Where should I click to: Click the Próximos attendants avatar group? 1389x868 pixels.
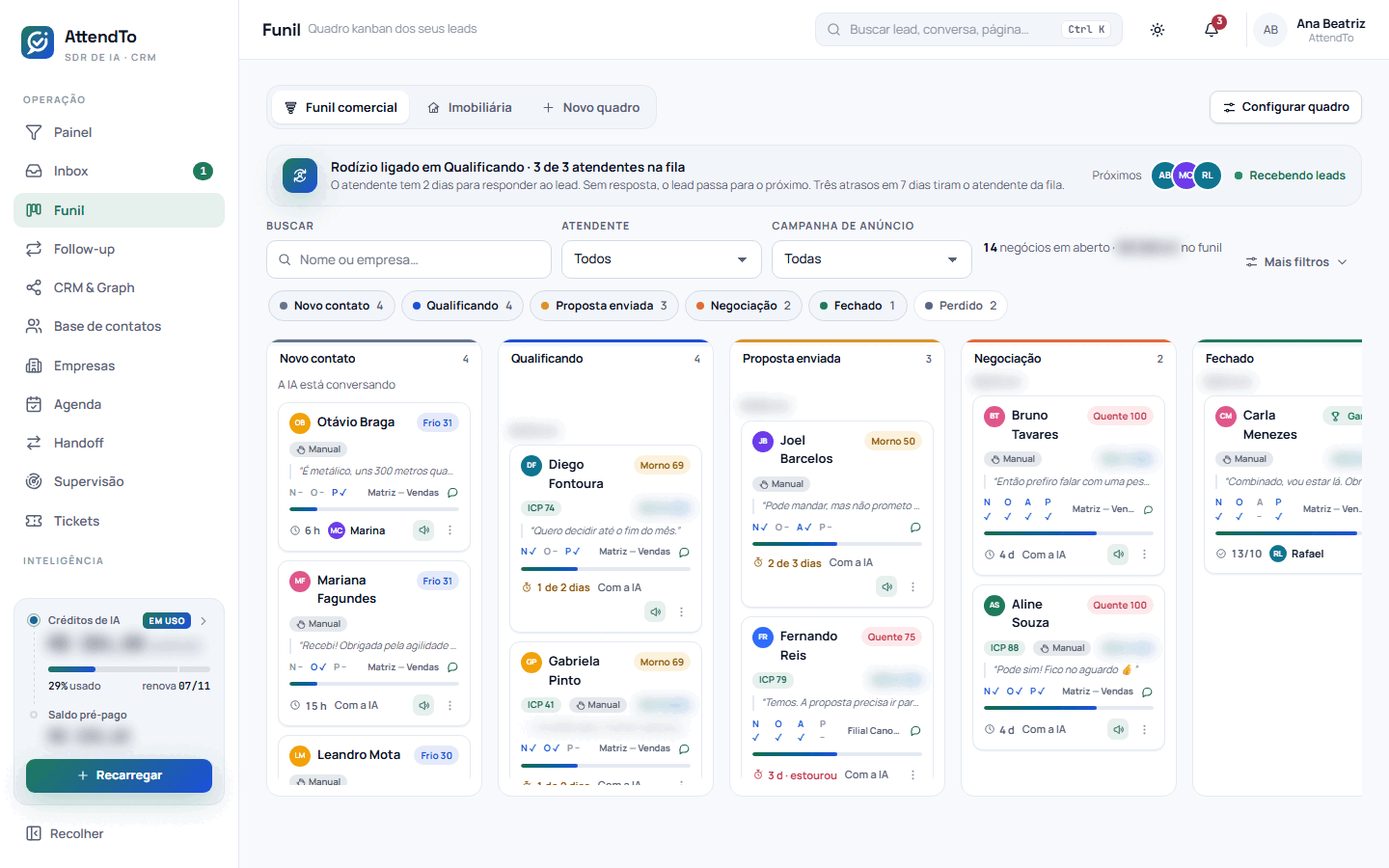pos(1186,176)
